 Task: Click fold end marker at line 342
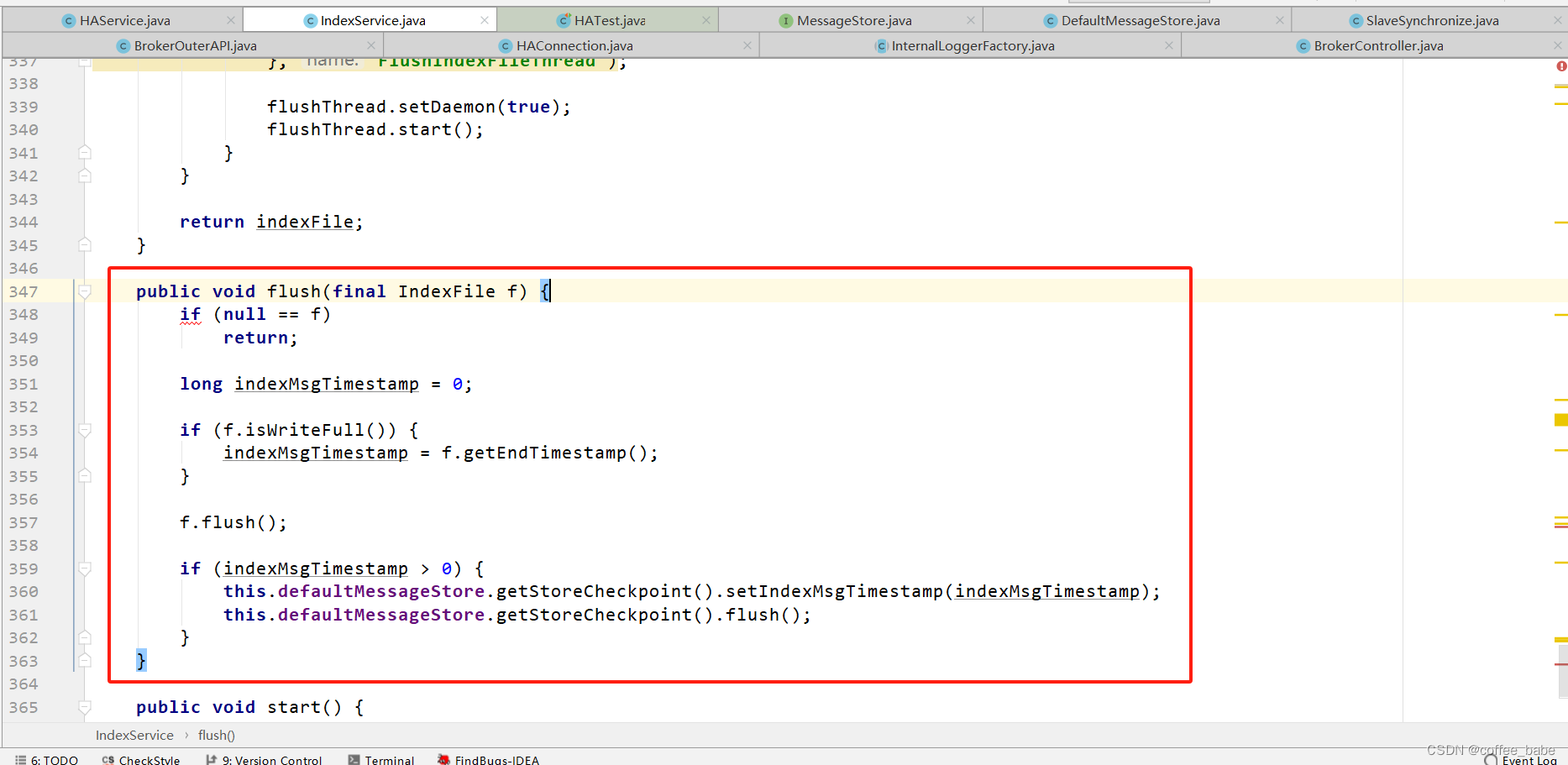[x=85, y=176]
